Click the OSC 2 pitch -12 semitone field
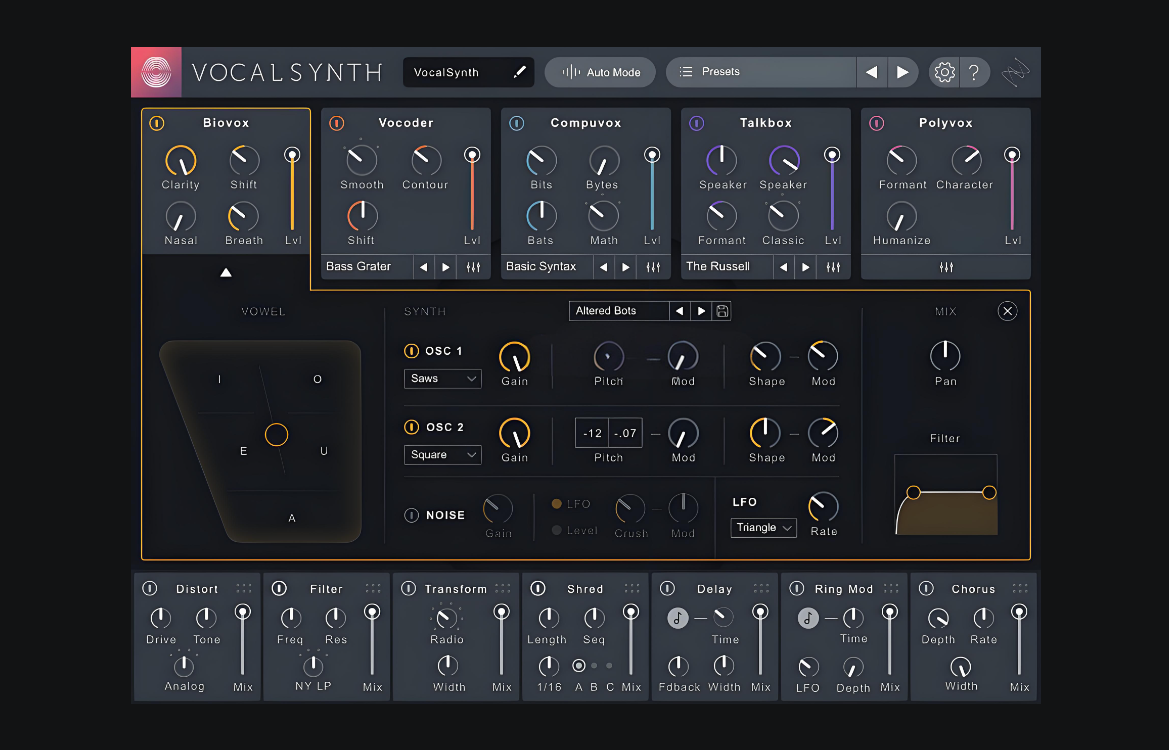This screenshot has width=1169, height=750. coord(593,433)
